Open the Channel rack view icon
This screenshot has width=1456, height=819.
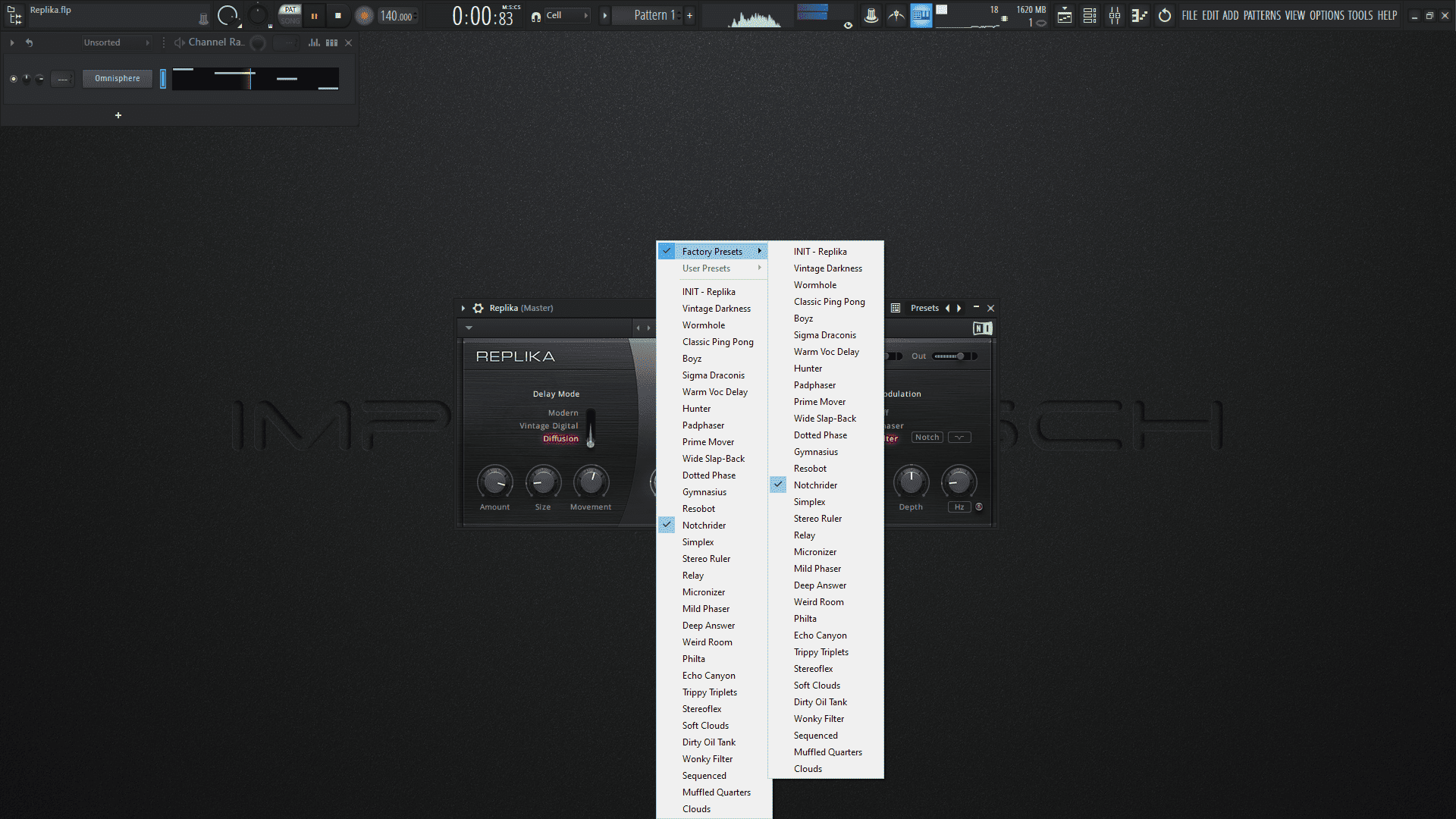click(1090, 16)
